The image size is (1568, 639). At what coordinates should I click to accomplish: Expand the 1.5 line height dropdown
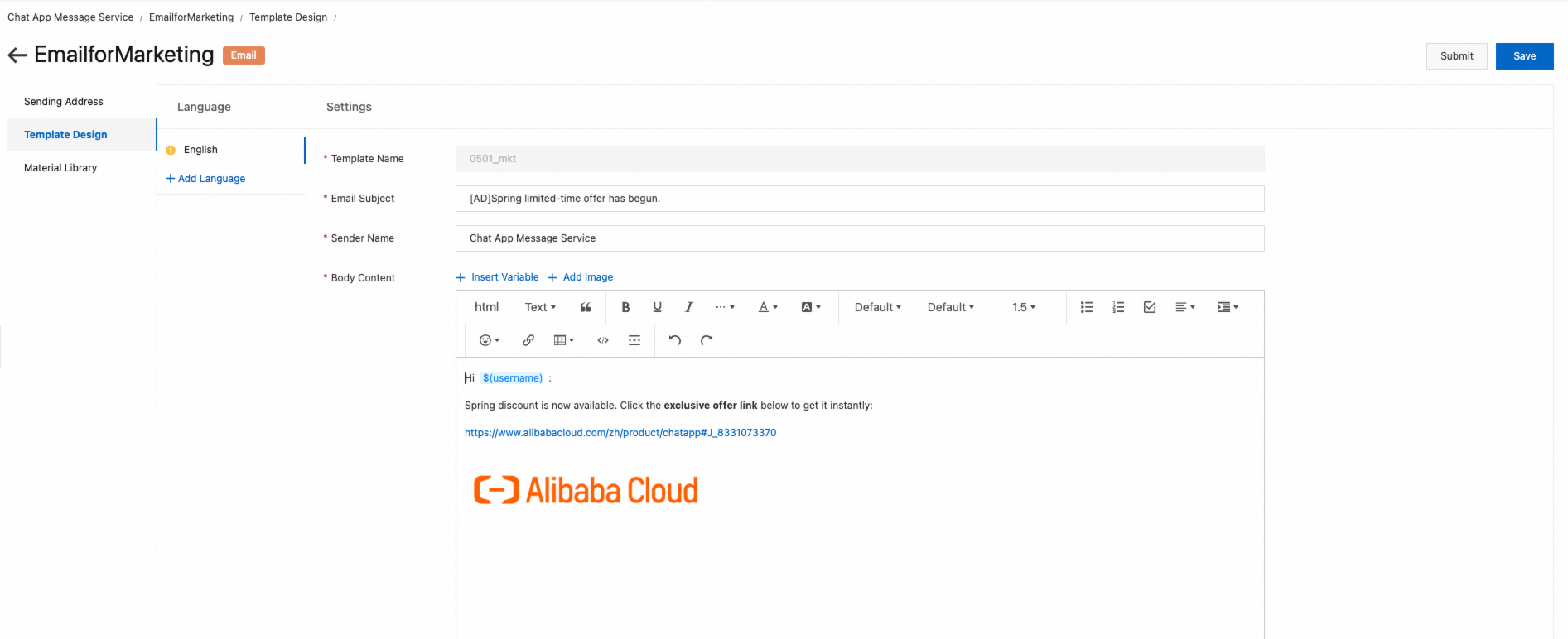pyautogui.click(x=1024, y=307)
